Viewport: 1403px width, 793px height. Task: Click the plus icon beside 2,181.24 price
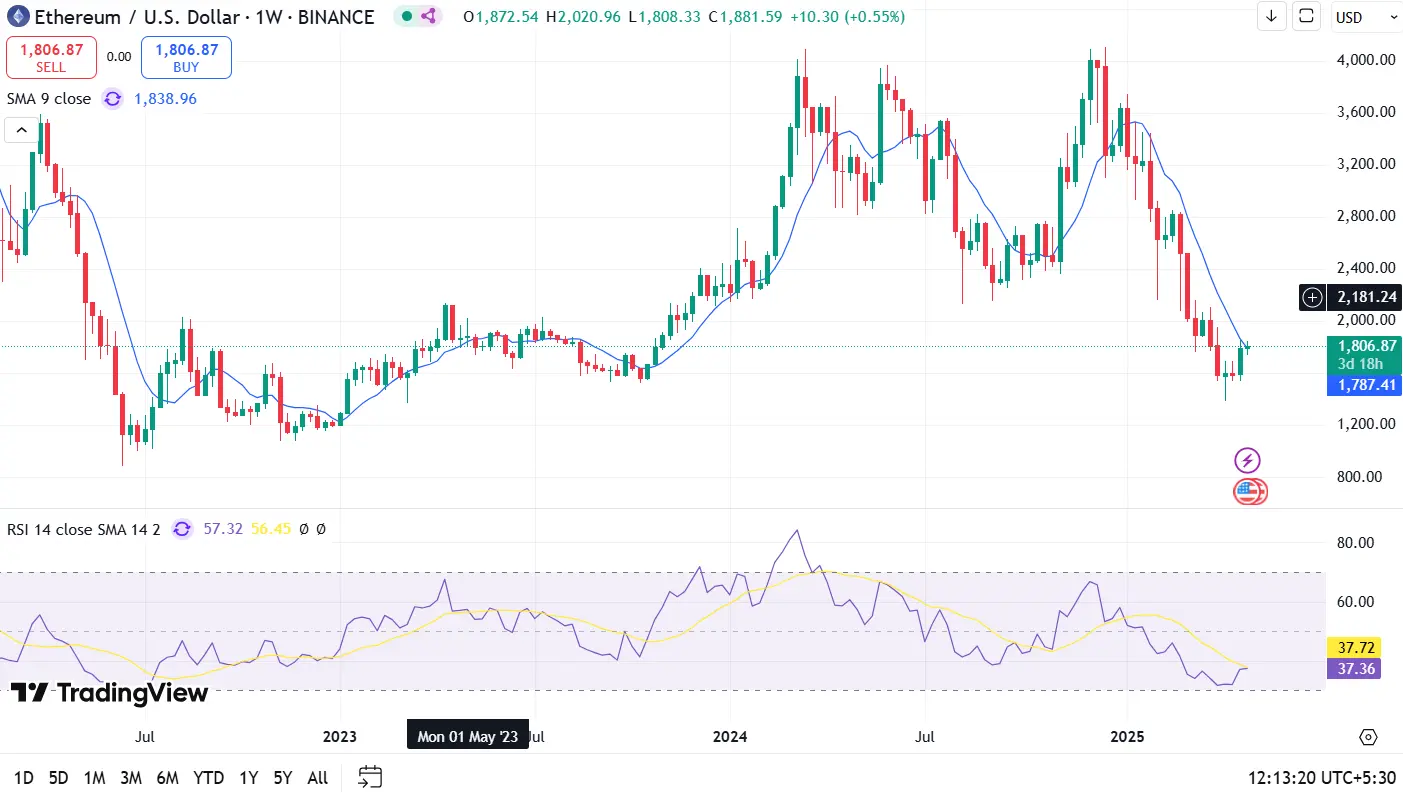click(x=1312, y=297)
